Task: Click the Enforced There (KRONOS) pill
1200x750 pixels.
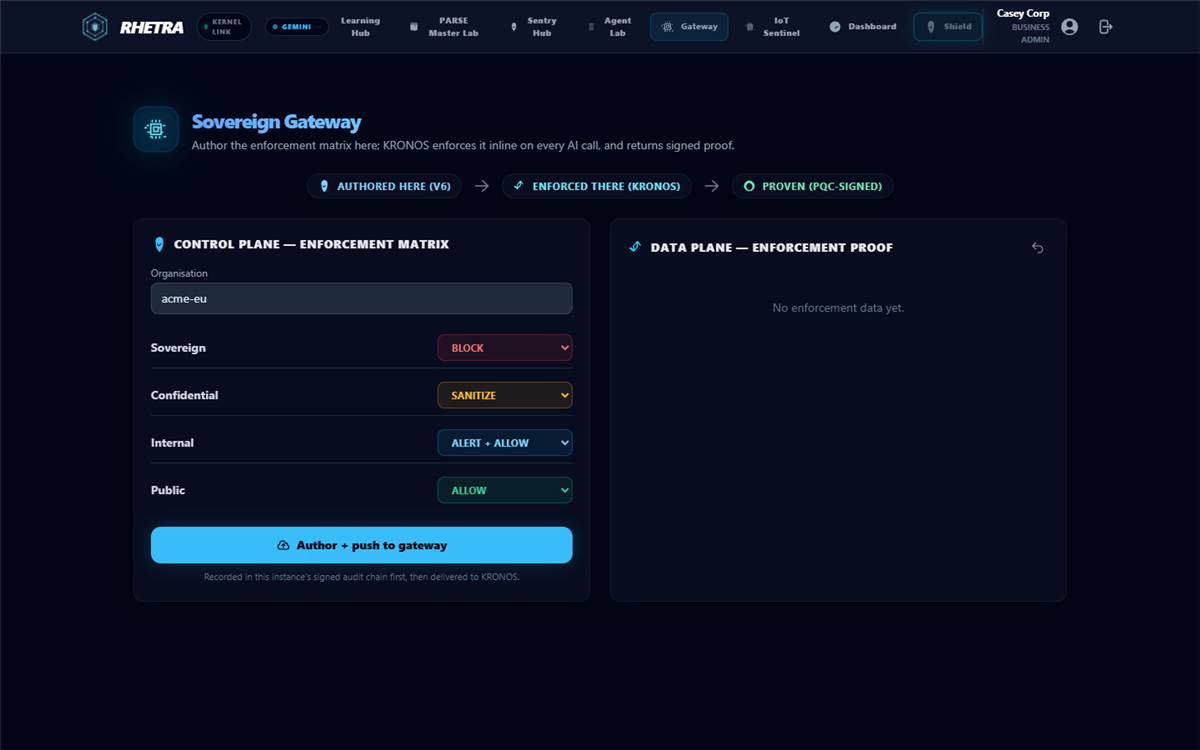Action: click(597, 186)
